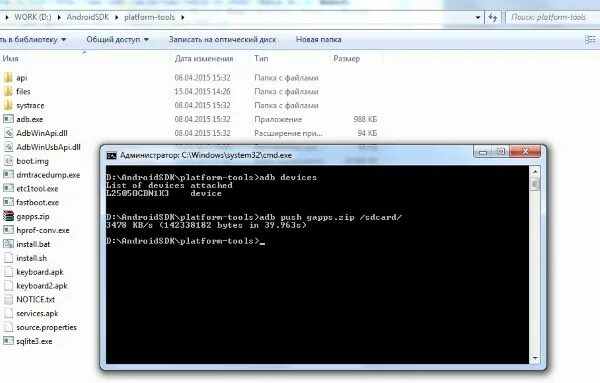
Task: Click the platform-tools breadcrumb
Action: pos(149,17)
